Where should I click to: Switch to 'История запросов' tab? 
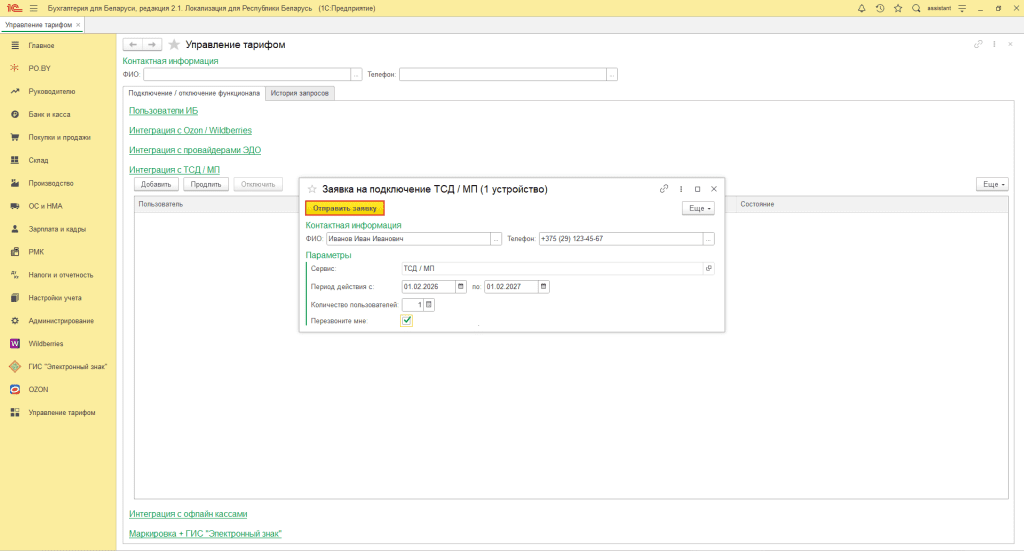(301, 93)
